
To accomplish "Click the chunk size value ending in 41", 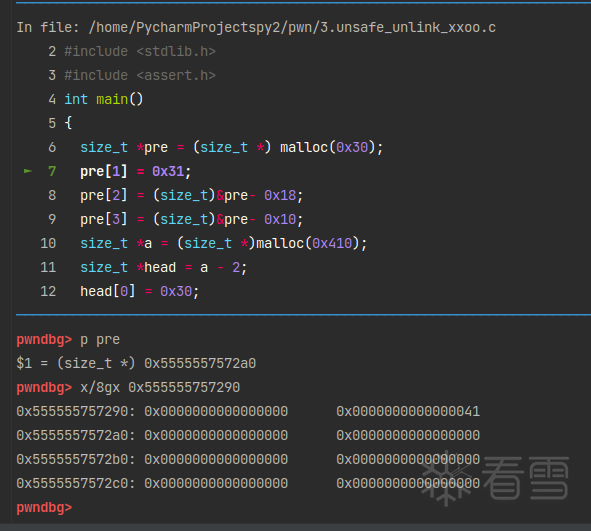I will [408, 411].
